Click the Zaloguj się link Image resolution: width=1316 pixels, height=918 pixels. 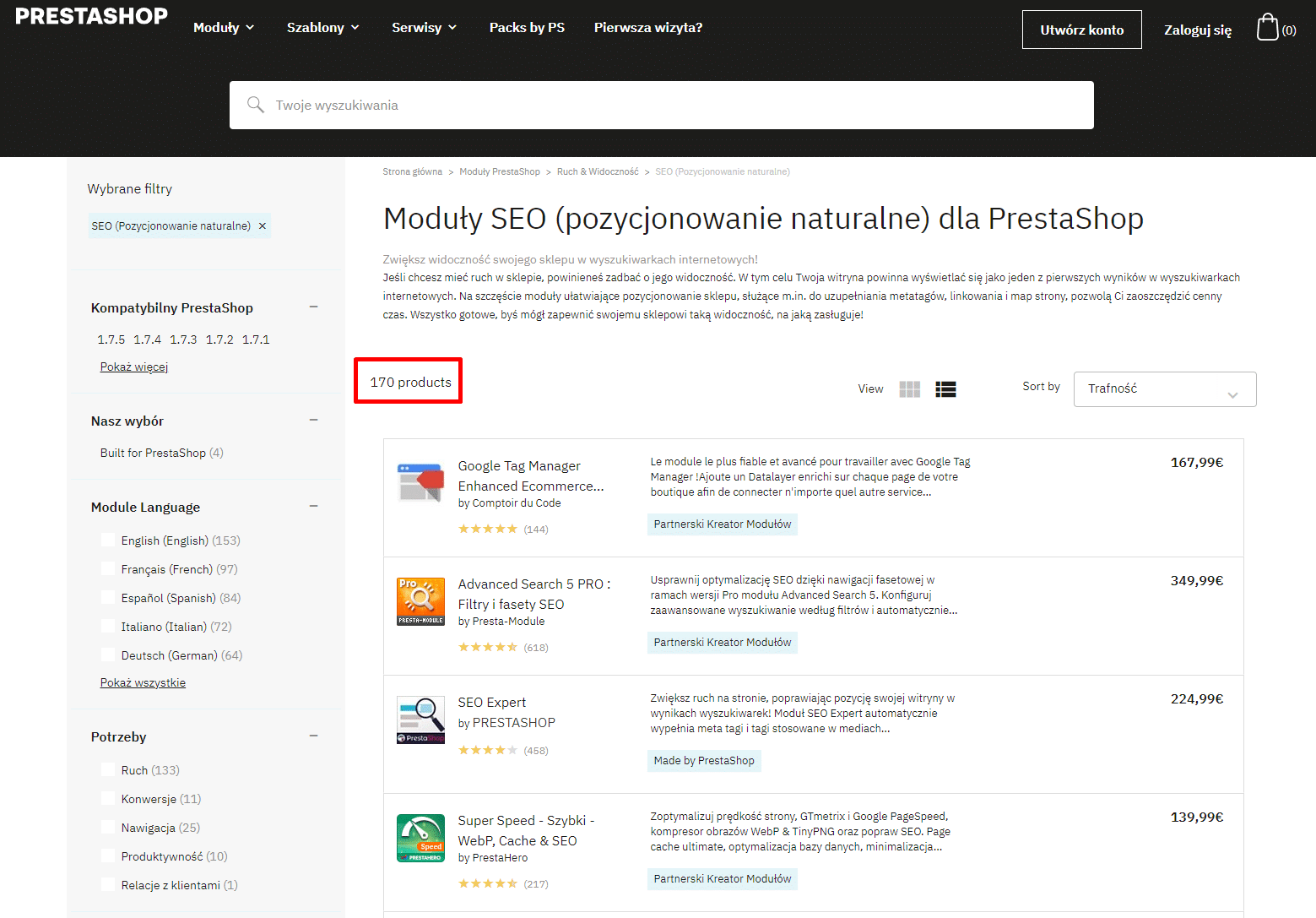pos(1198,30)
